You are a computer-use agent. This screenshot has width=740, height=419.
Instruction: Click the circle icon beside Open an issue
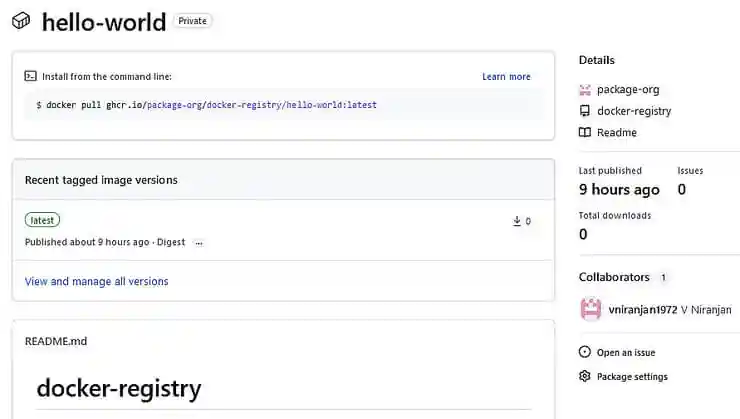[585, 352]
